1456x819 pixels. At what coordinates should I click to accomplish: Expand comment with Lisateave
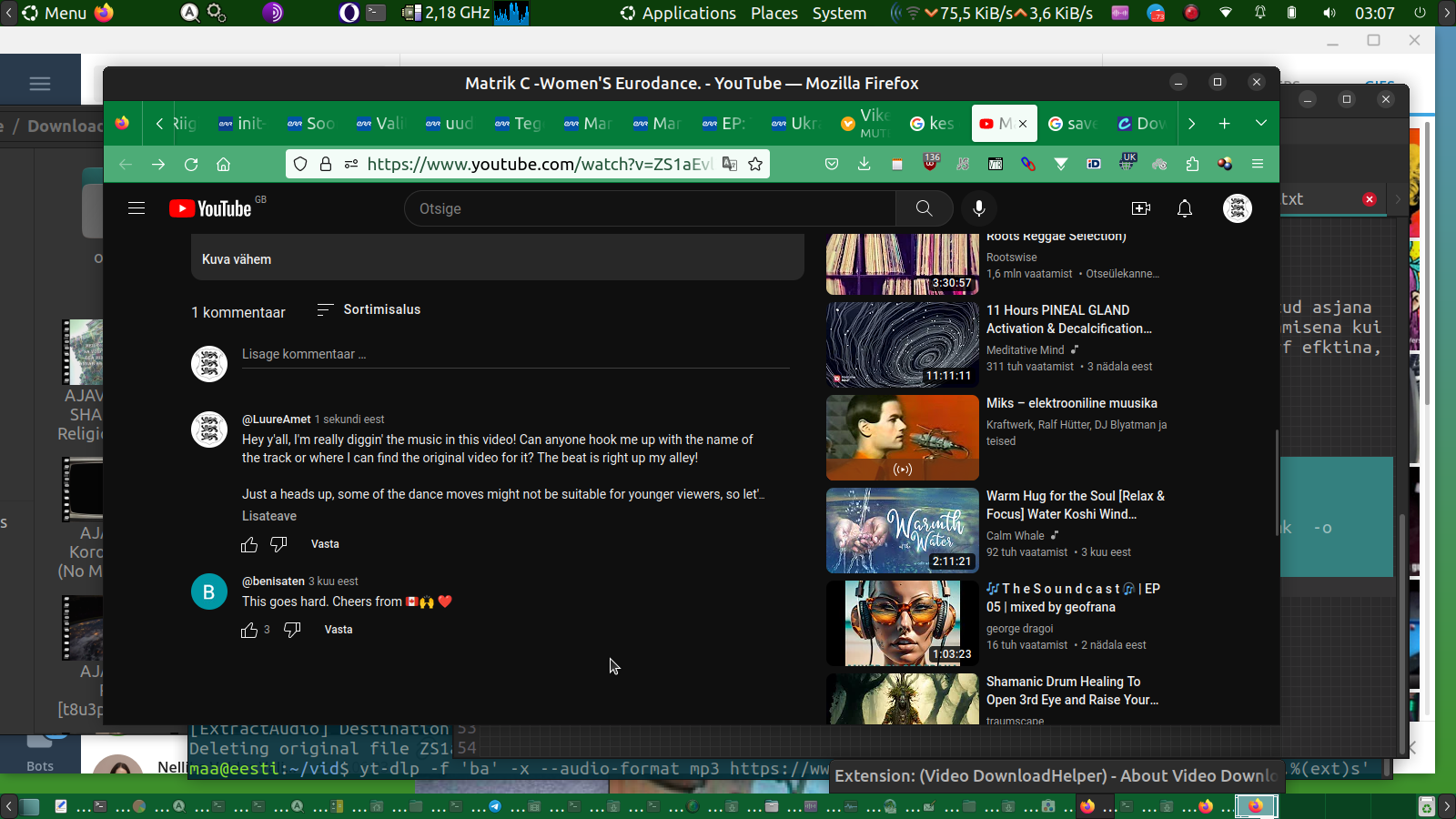coord(269,516)
